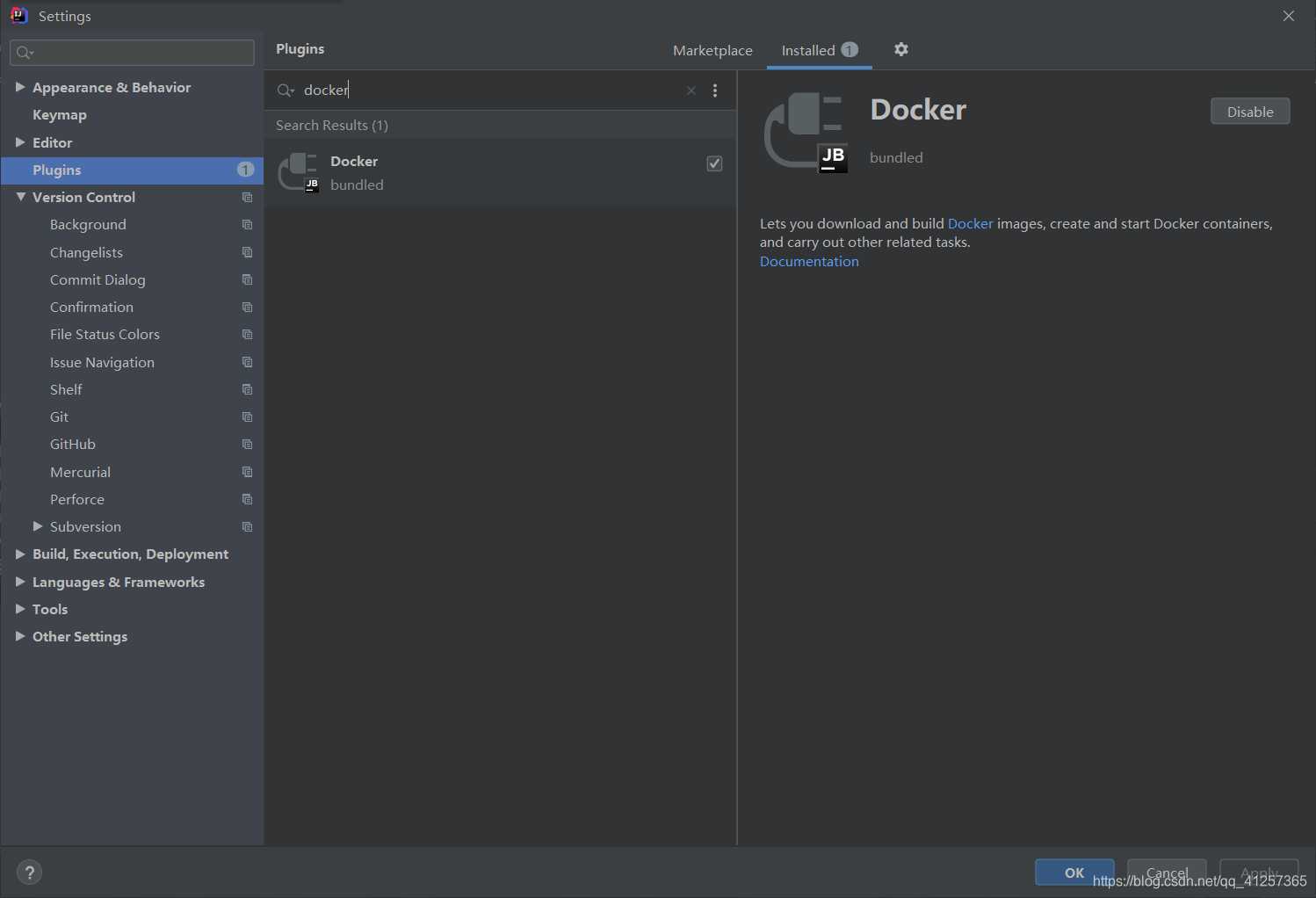Screen dimensions: 1316x898
Task: Click the Docker plugin icon in results
Action: point(299,172)
